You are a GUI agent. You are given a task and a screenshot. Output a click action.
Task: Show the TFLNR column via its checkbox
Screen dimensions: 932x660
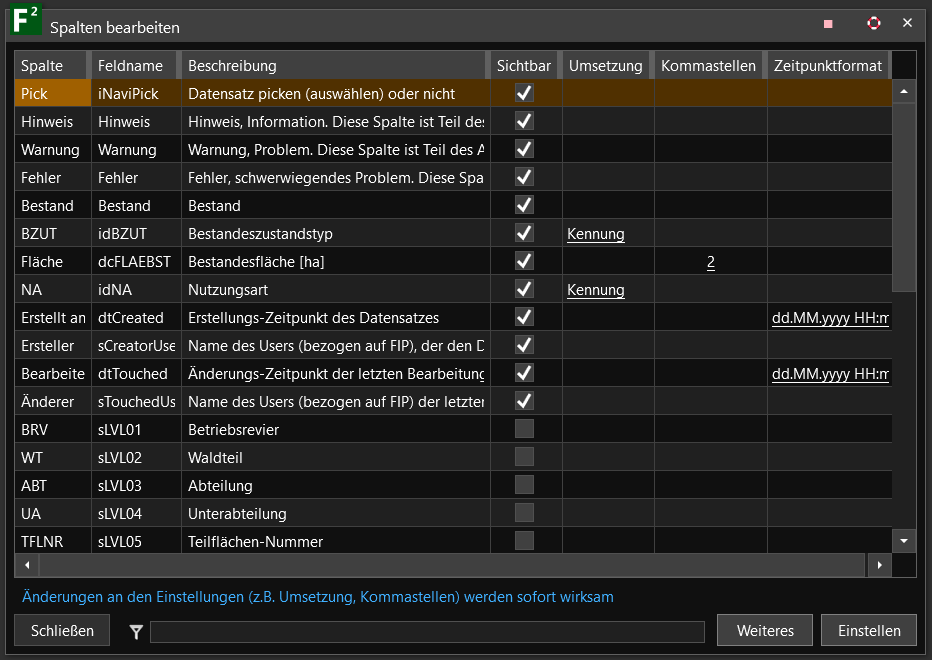(x=524, y=541)
